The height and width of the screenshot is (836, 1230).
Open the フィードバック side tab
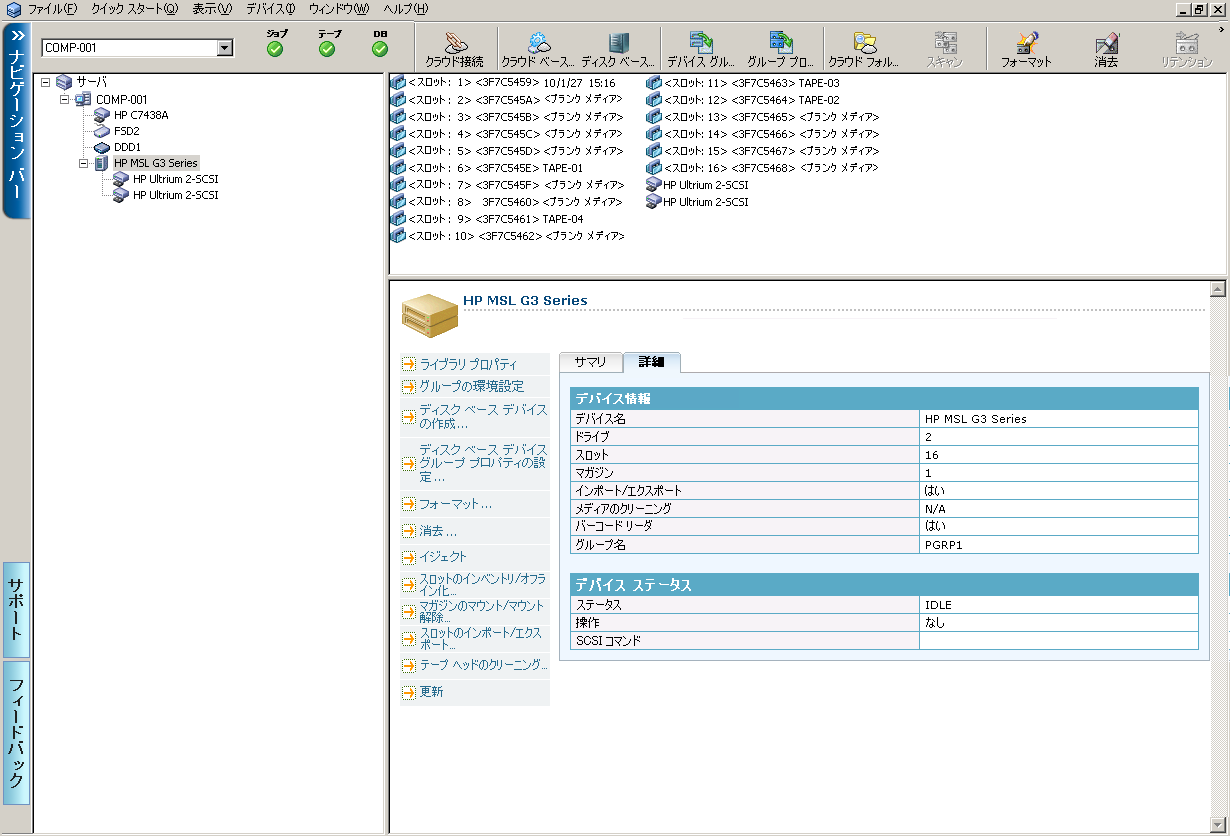point(16,732)
